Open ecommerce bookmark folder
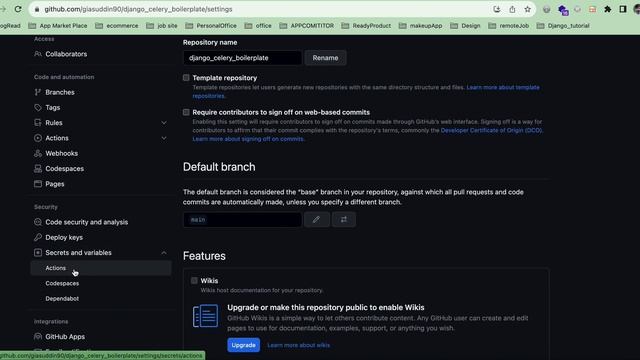Image resolution: width=640 pixels, height=360 pixels. [117, 25]
